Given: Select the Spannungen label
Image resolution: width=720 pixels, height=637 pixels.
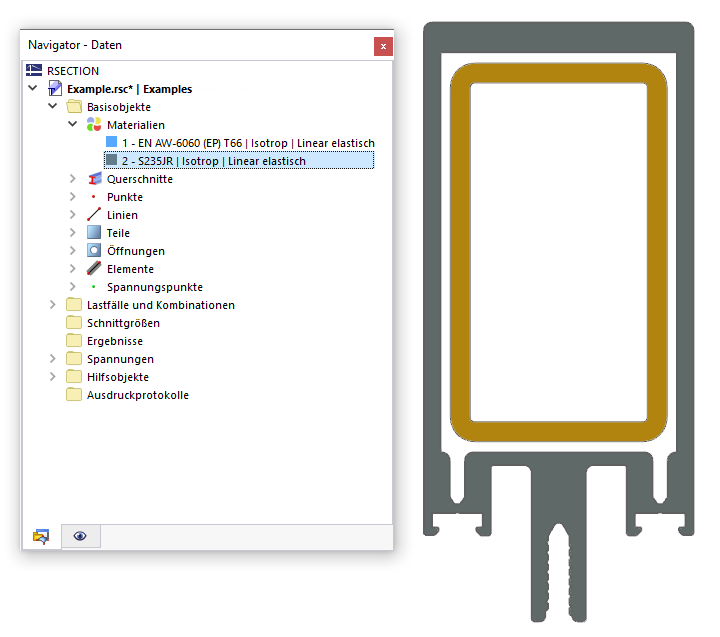Looking at the screenshot, I should click(x=120, y=359).
